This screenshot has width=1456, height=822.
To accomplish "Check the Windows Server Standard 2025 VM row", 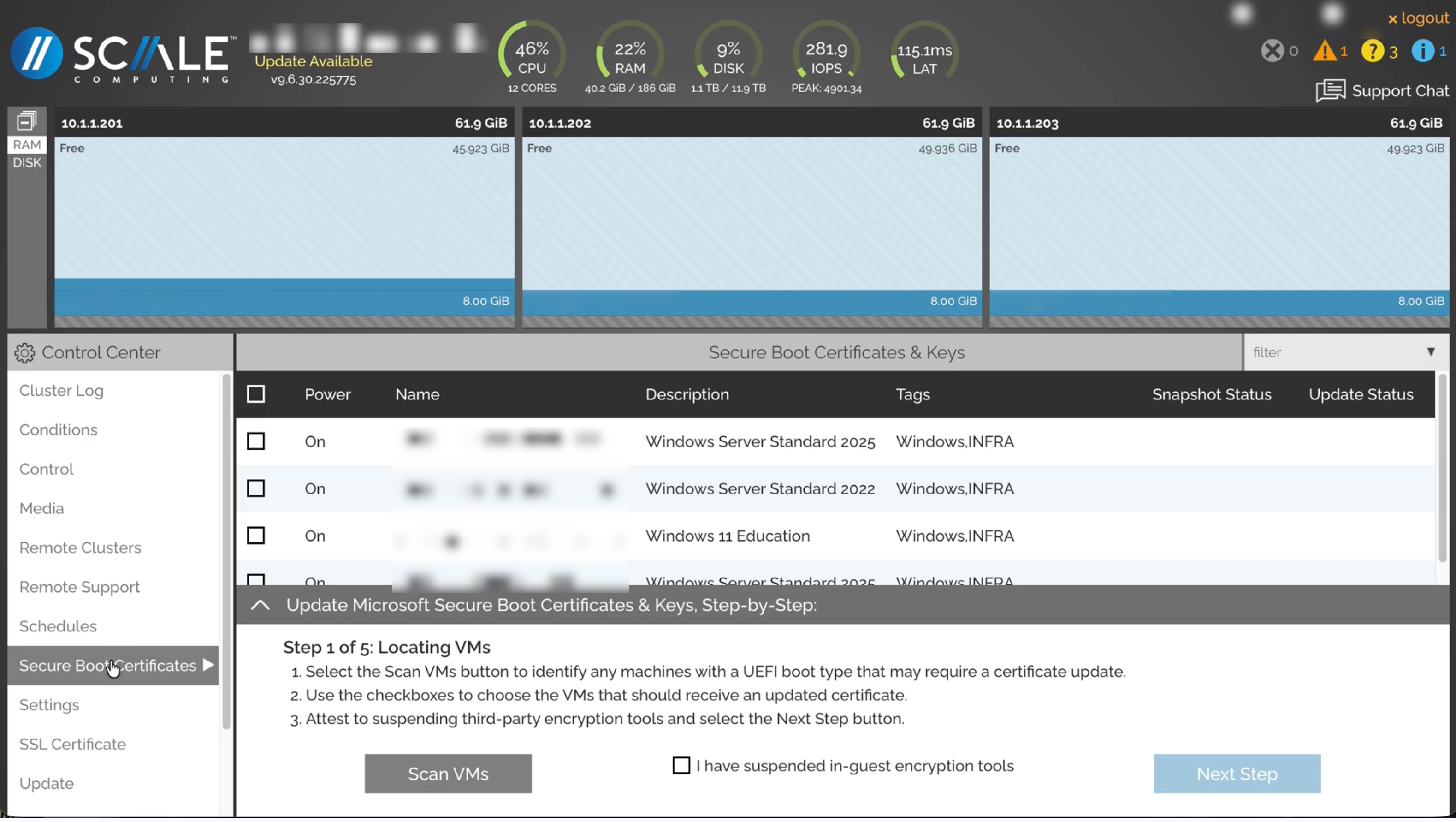I will pos(256,441).
